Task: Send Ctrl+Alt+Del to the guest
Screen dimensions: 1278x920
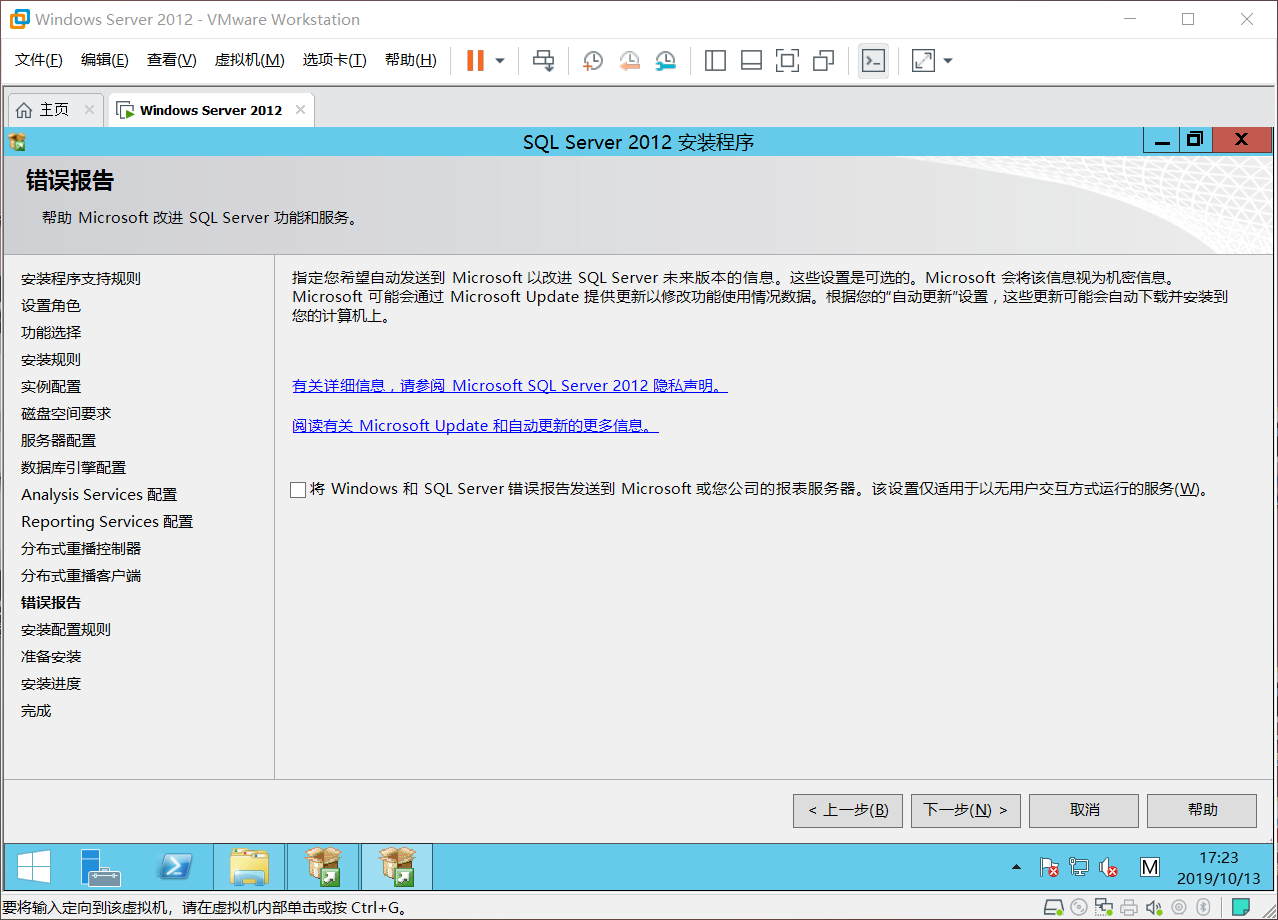Action: (x=544, y=60)
